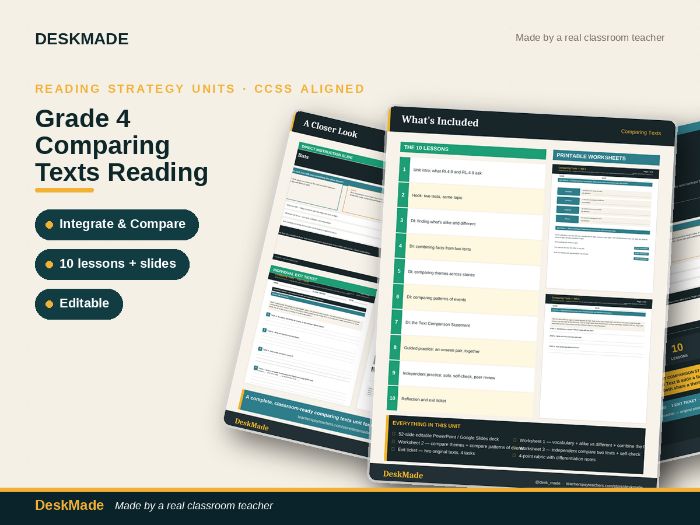Click the 'THE 10 LESSONS' green header
This screenshot has width=700, height=525.
473,150
